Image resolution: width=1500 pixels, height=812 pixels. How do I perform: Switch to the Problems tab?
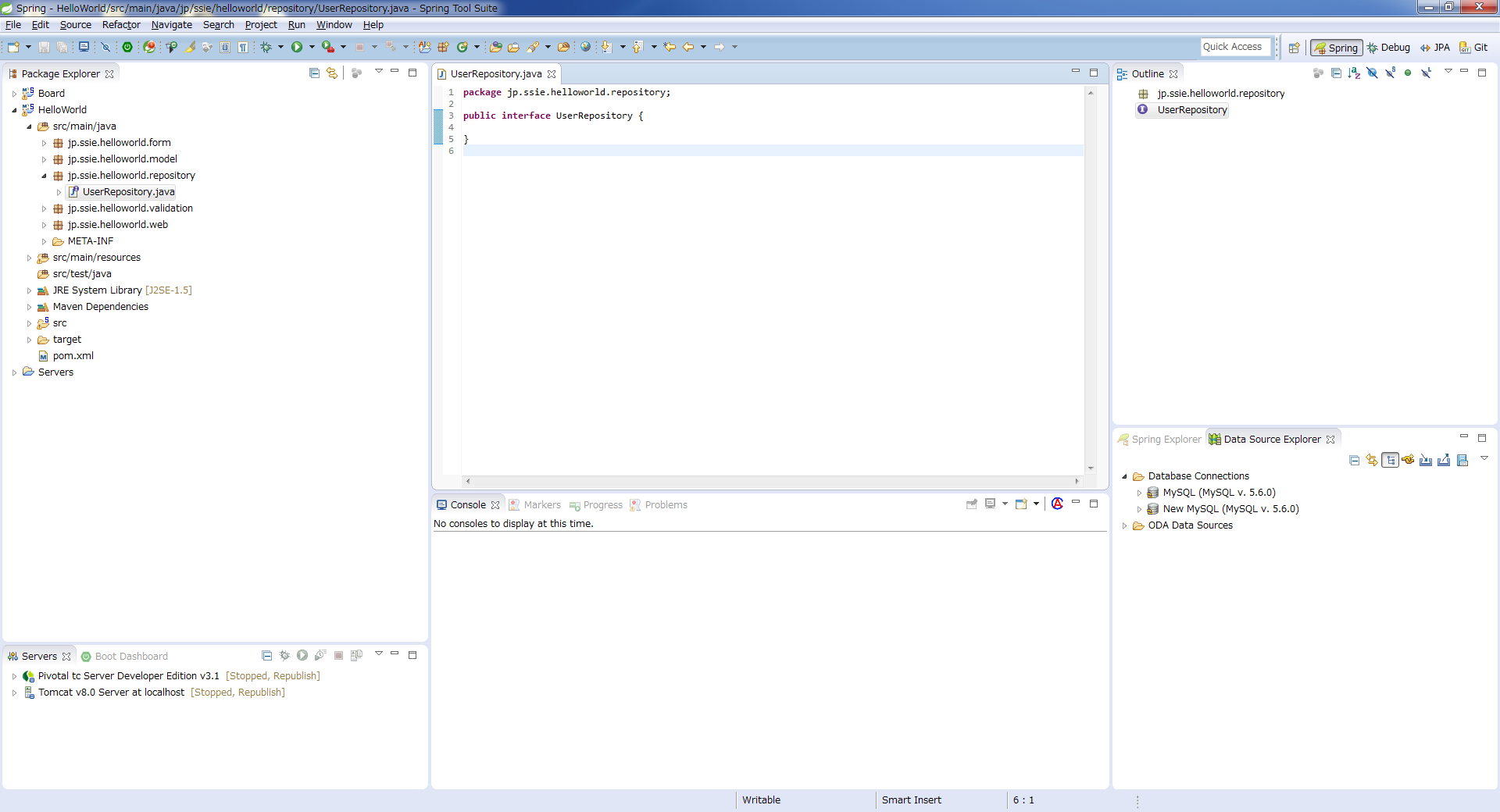(x=666, y=505)
